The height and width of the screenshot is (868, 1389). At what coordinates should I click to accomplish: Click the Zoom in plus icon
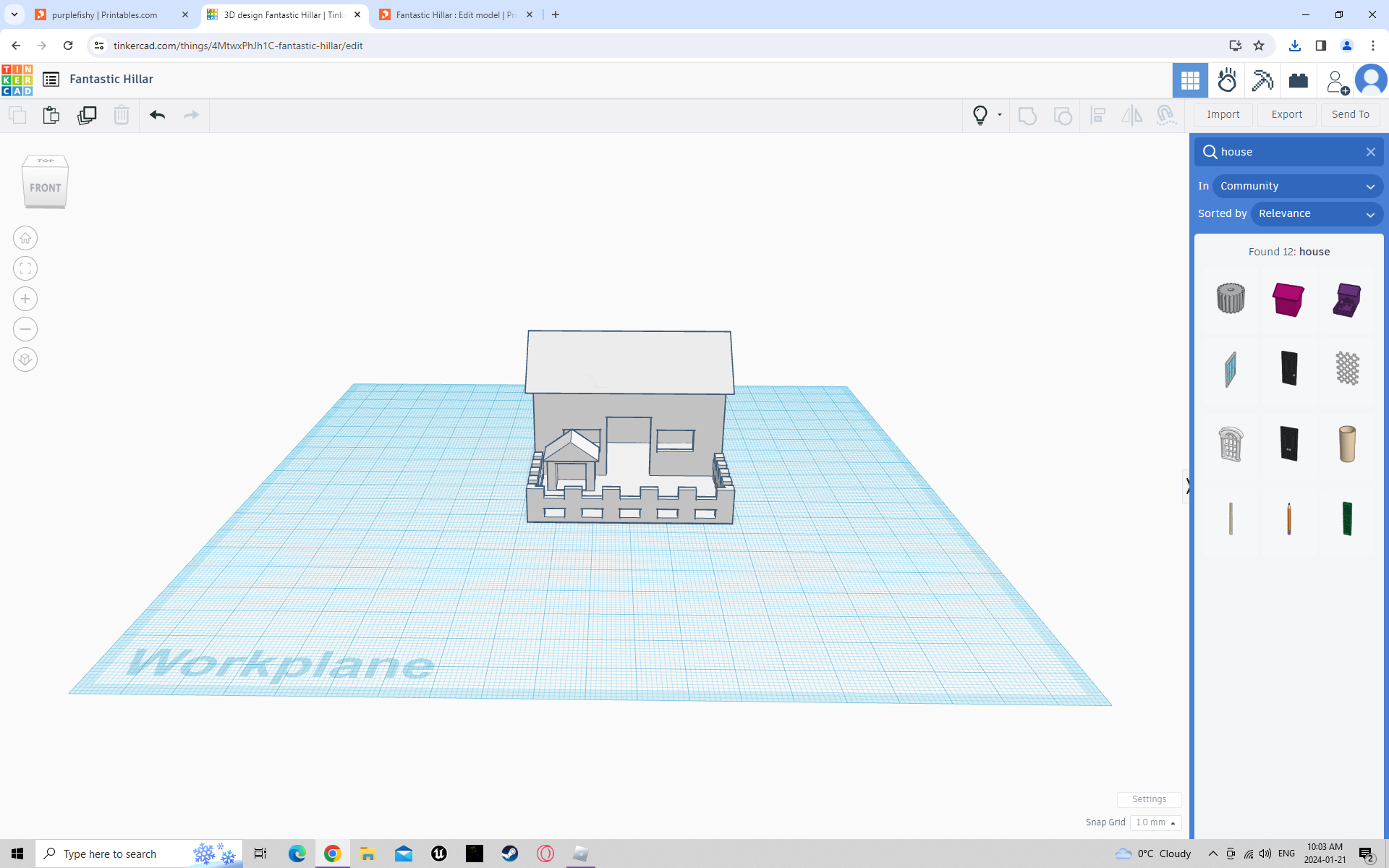[25, 299]
